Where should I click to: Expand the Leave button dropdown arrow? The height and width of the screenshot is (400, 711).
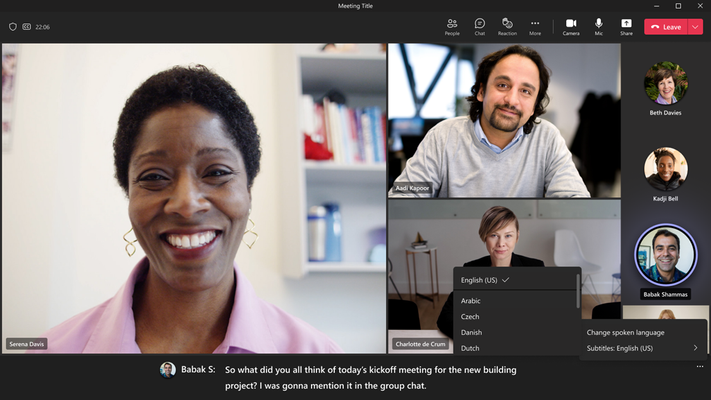tap(695, 27)
